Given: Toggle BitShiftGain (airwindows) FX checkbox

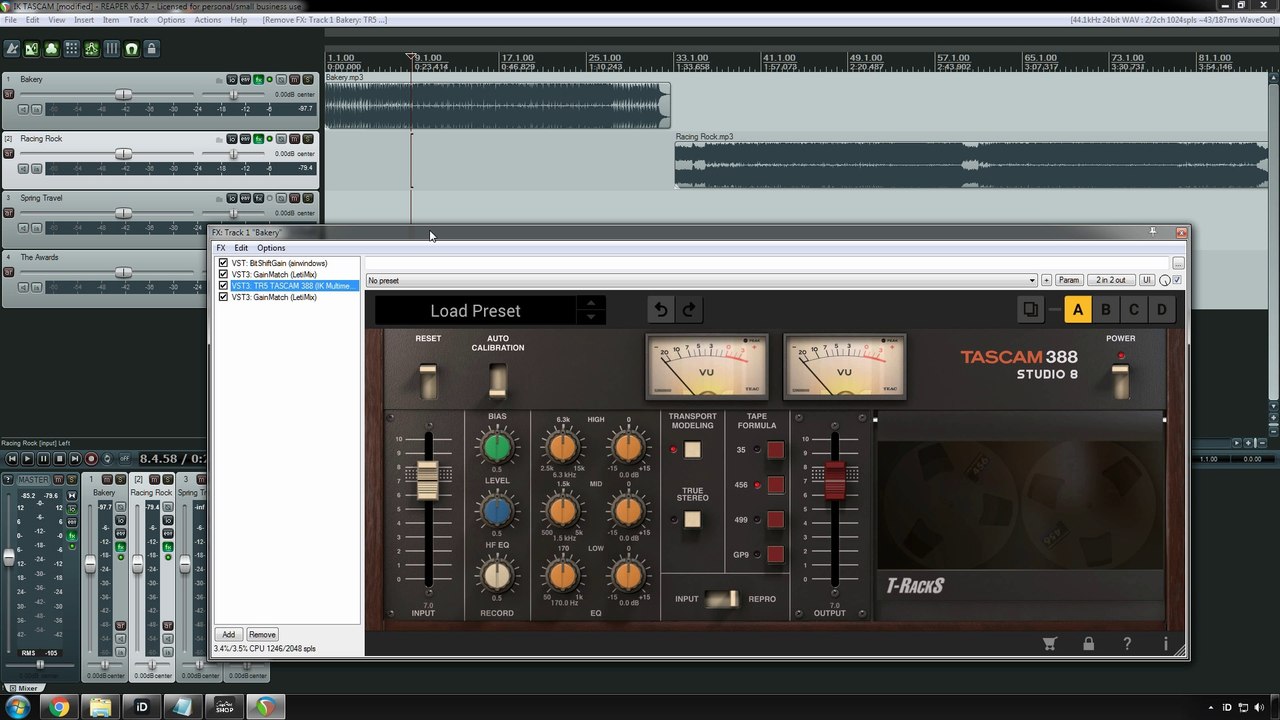Looking at the screenshot, I should click(x=224, y=263).
